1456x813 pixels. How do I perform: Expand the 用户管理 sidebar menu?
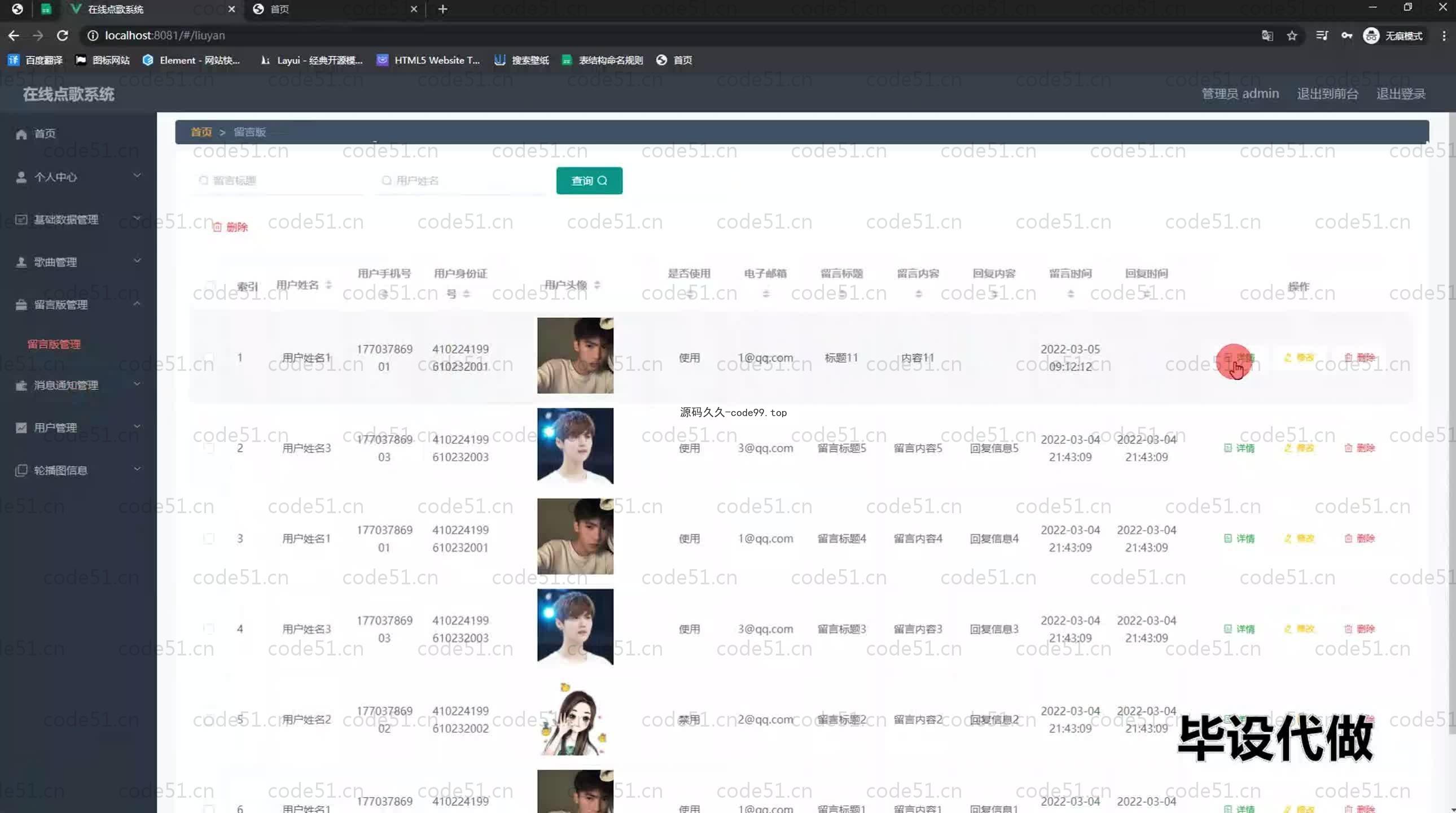pyautogui.click(x=78, y=427)
